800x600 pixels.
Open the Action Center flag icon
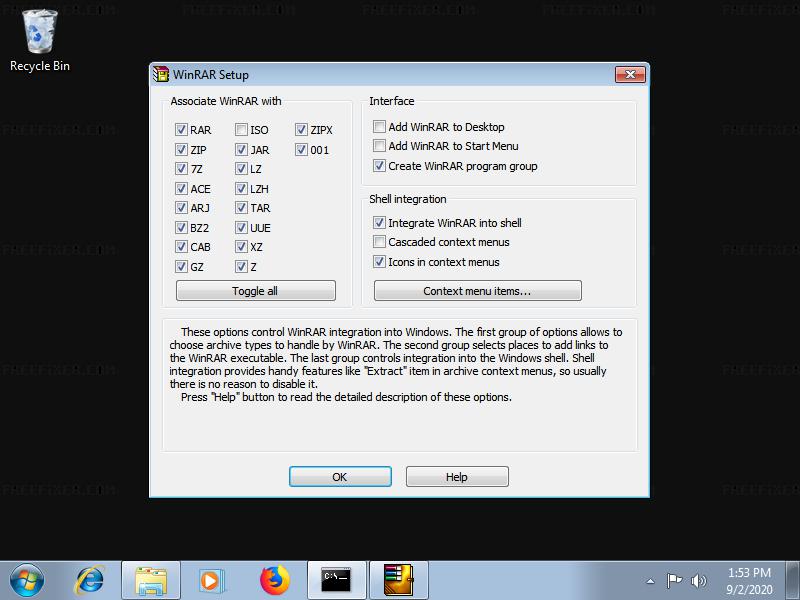point(674,581)
